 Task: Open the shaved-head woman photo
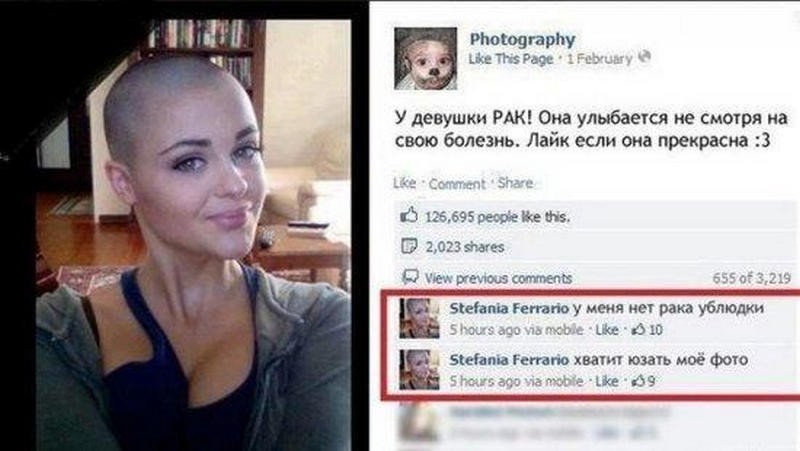194,235
